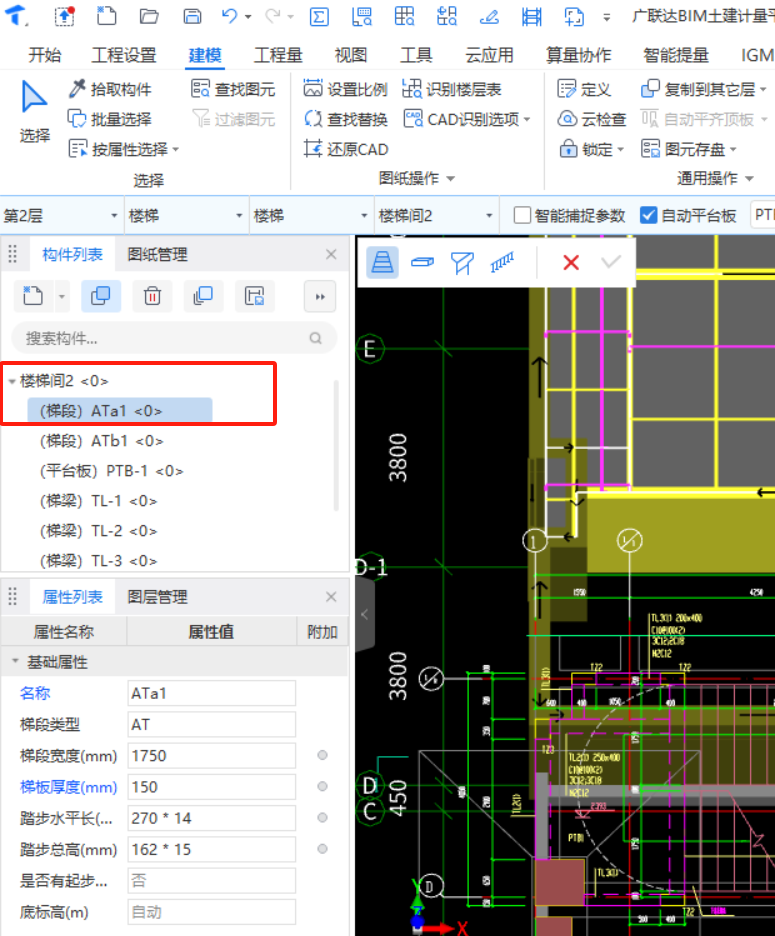This screenshot has width=775, height=936.
Task: Select the large 选择 arrow tool
Action: coord(34,112)
